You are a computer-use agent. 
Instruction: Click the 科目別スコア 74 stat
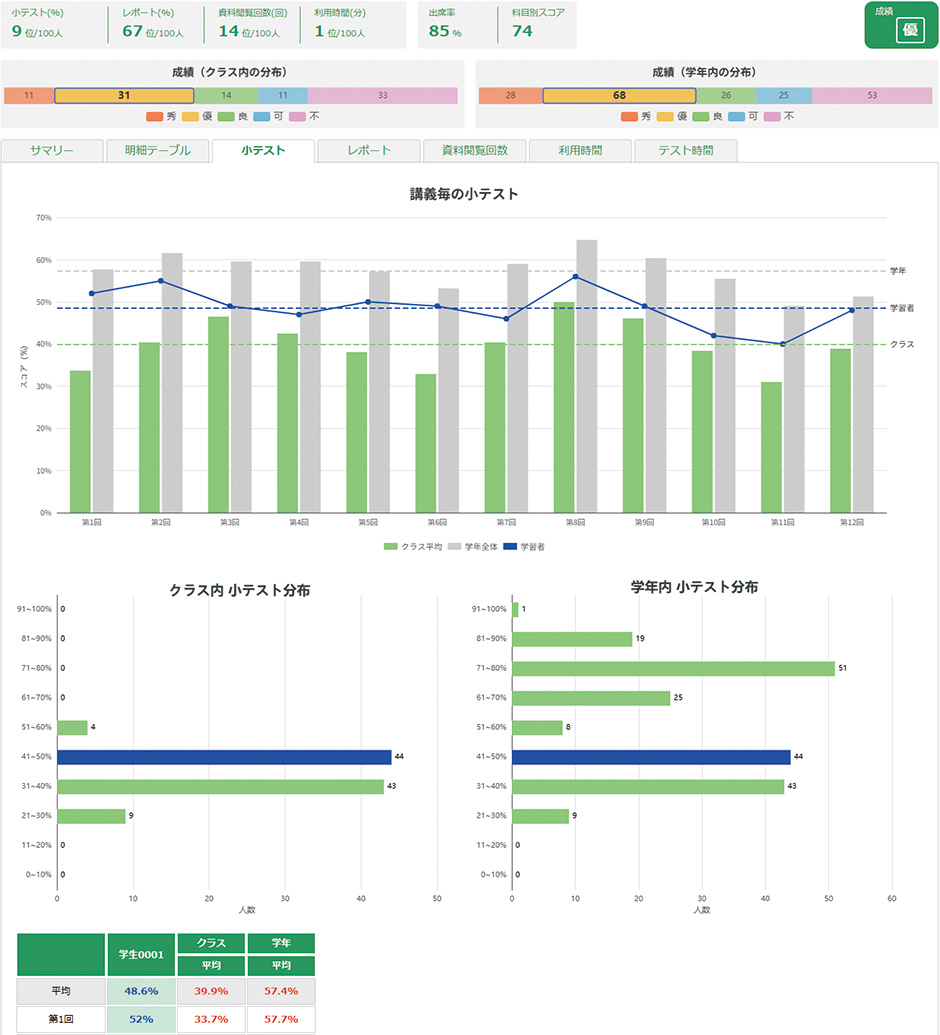click(536, 24)
